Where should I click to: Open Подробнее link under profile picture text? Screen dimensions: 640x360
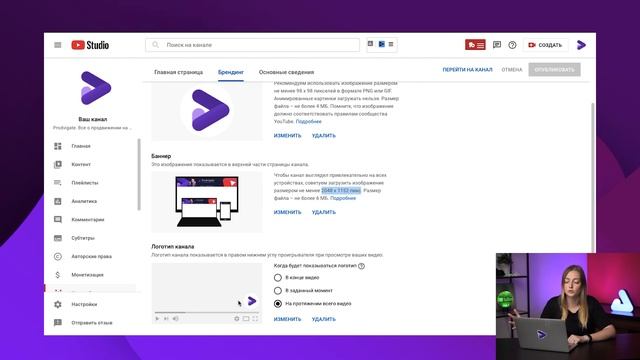click(309, 122)
